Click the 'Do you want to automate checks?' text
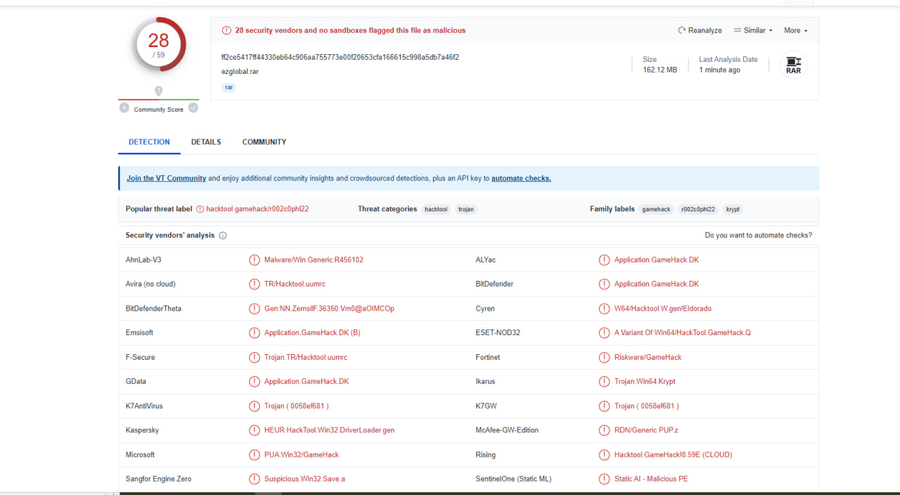The width and height of the screenshot is (900, 495). point(758,235)
